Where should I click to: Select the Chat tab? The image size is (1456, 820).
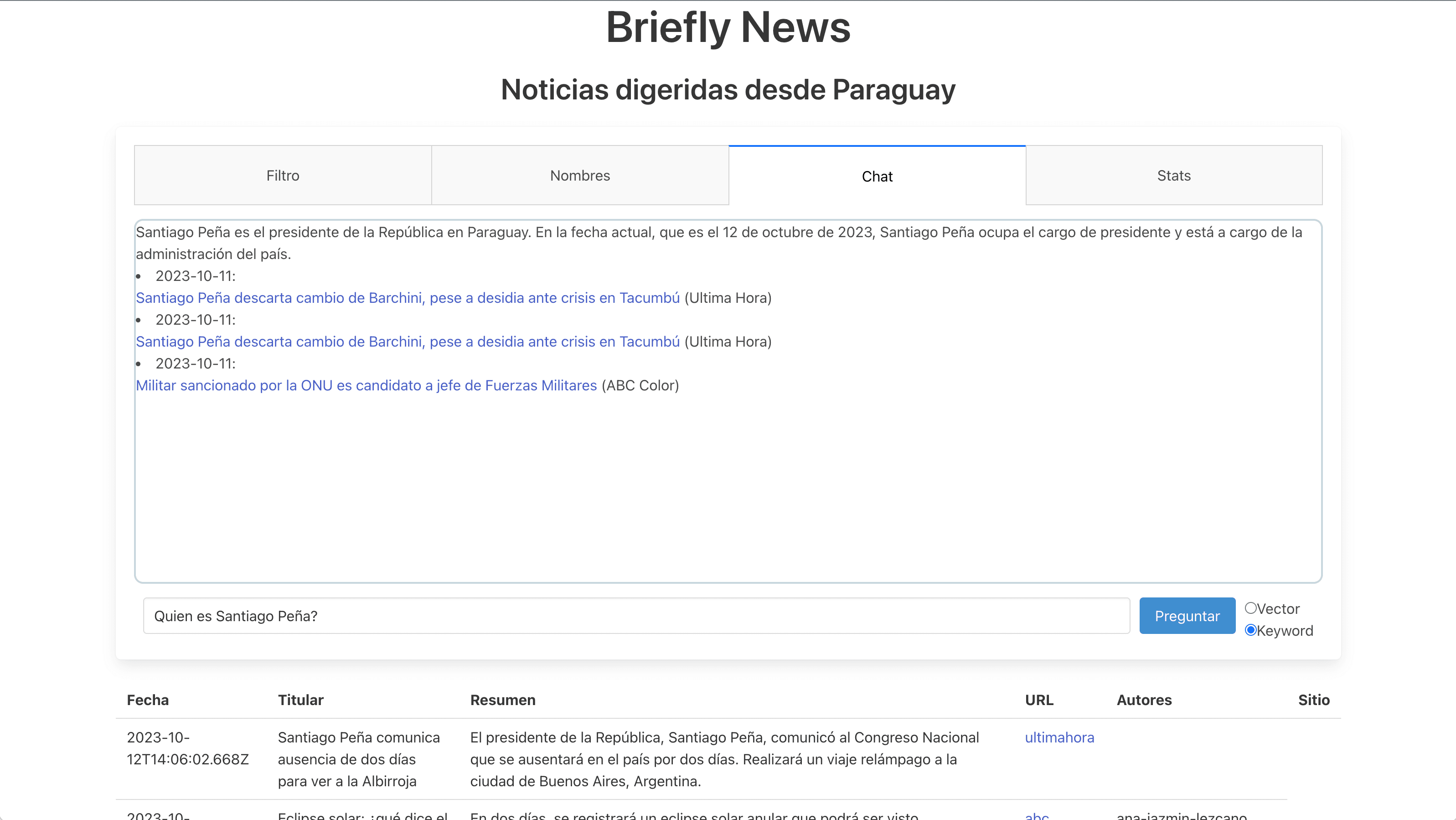pyautogui.click(x=877, y=175)
